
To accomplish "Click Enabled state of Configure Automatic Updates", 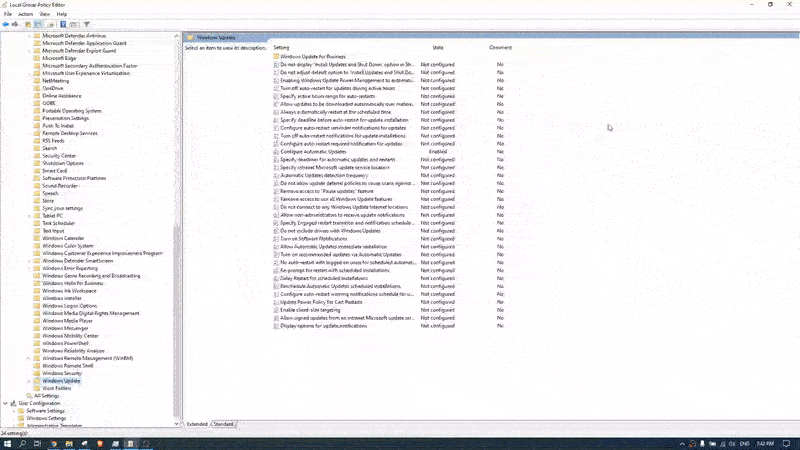I will [438, 152].
